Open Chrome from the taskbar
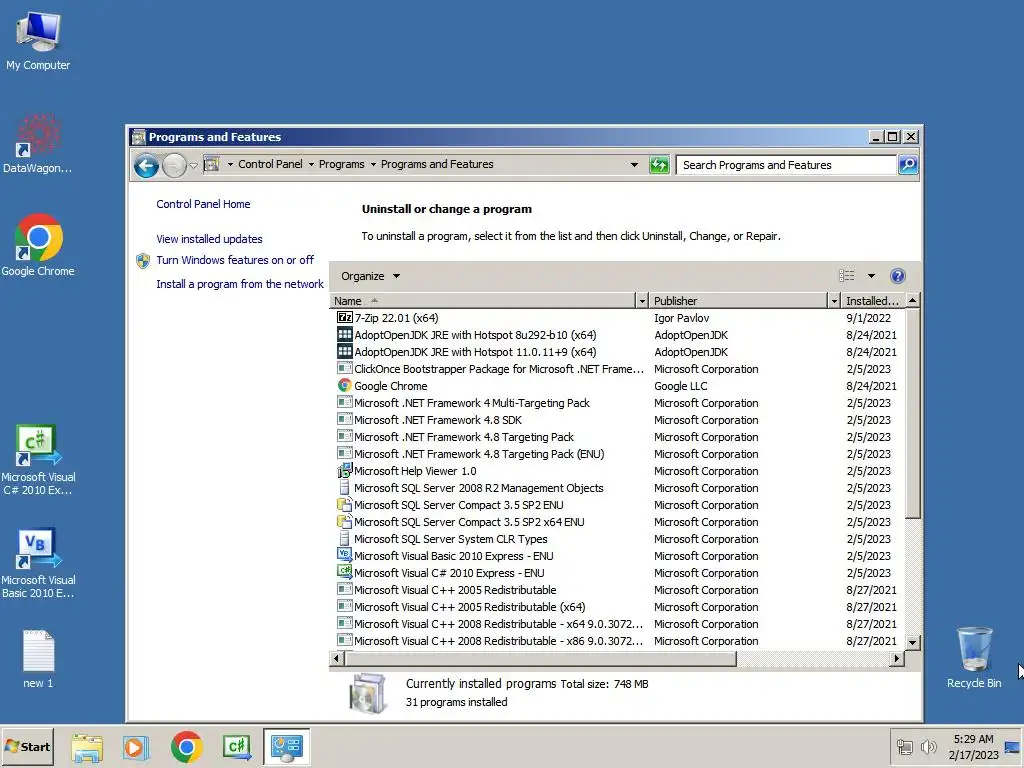1024x768 pixels. click(187, 748)
